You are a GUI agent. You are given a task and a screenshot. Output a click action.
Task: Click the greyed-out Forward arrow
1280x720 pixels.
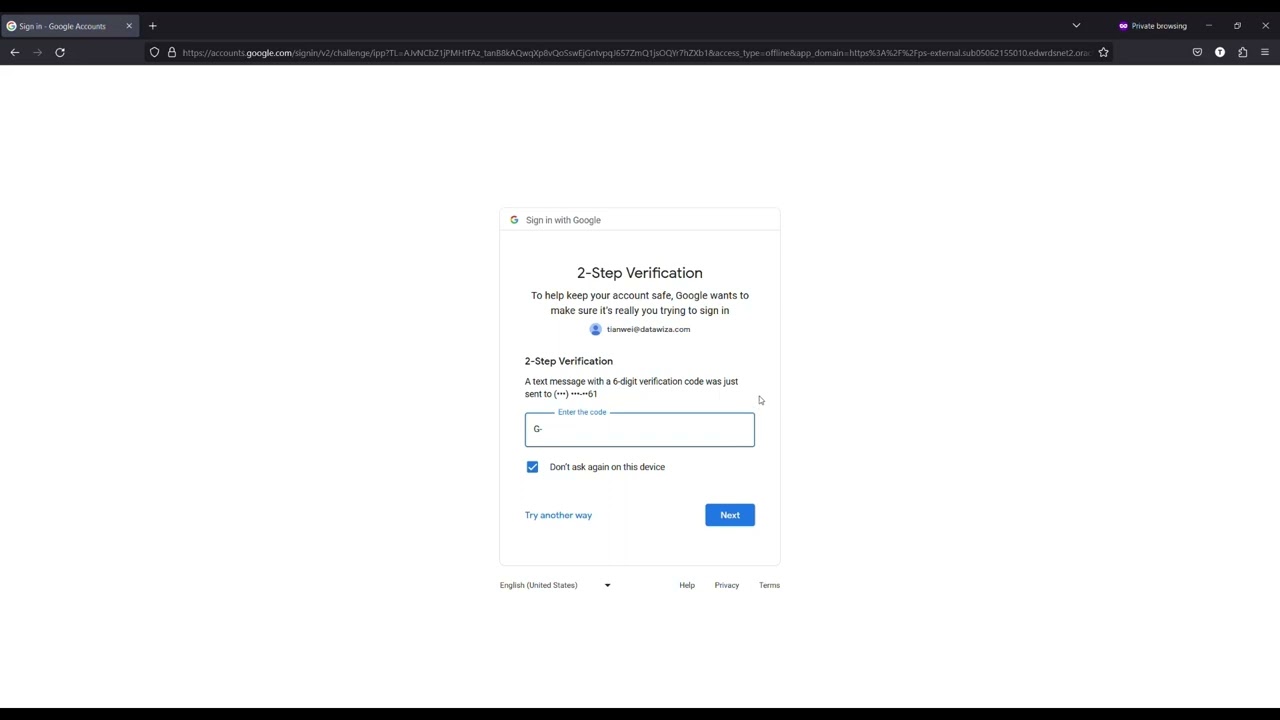point(37,52)
